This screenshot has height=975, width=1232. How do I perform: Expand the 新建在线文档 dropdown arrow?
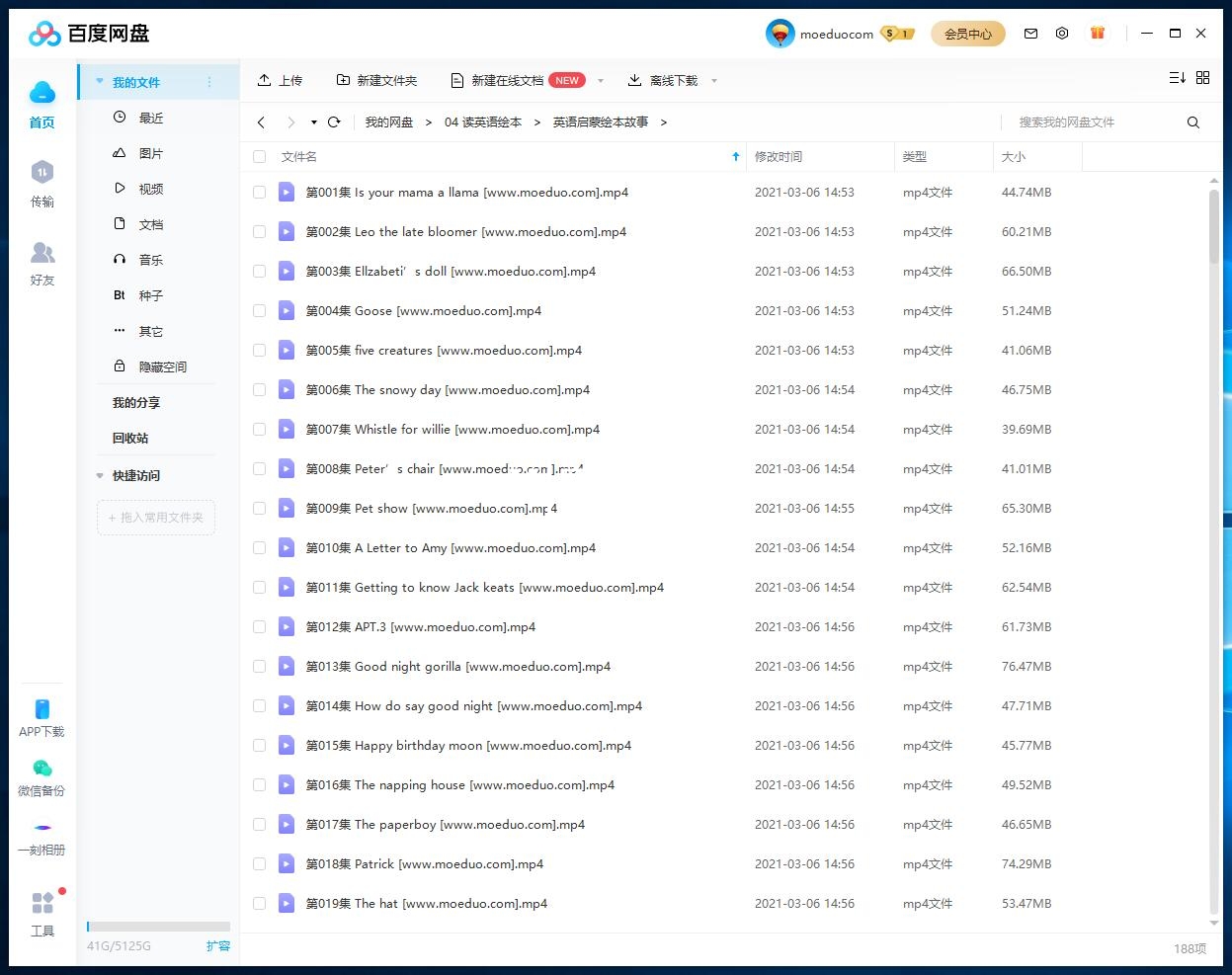[x=601, y=81]
